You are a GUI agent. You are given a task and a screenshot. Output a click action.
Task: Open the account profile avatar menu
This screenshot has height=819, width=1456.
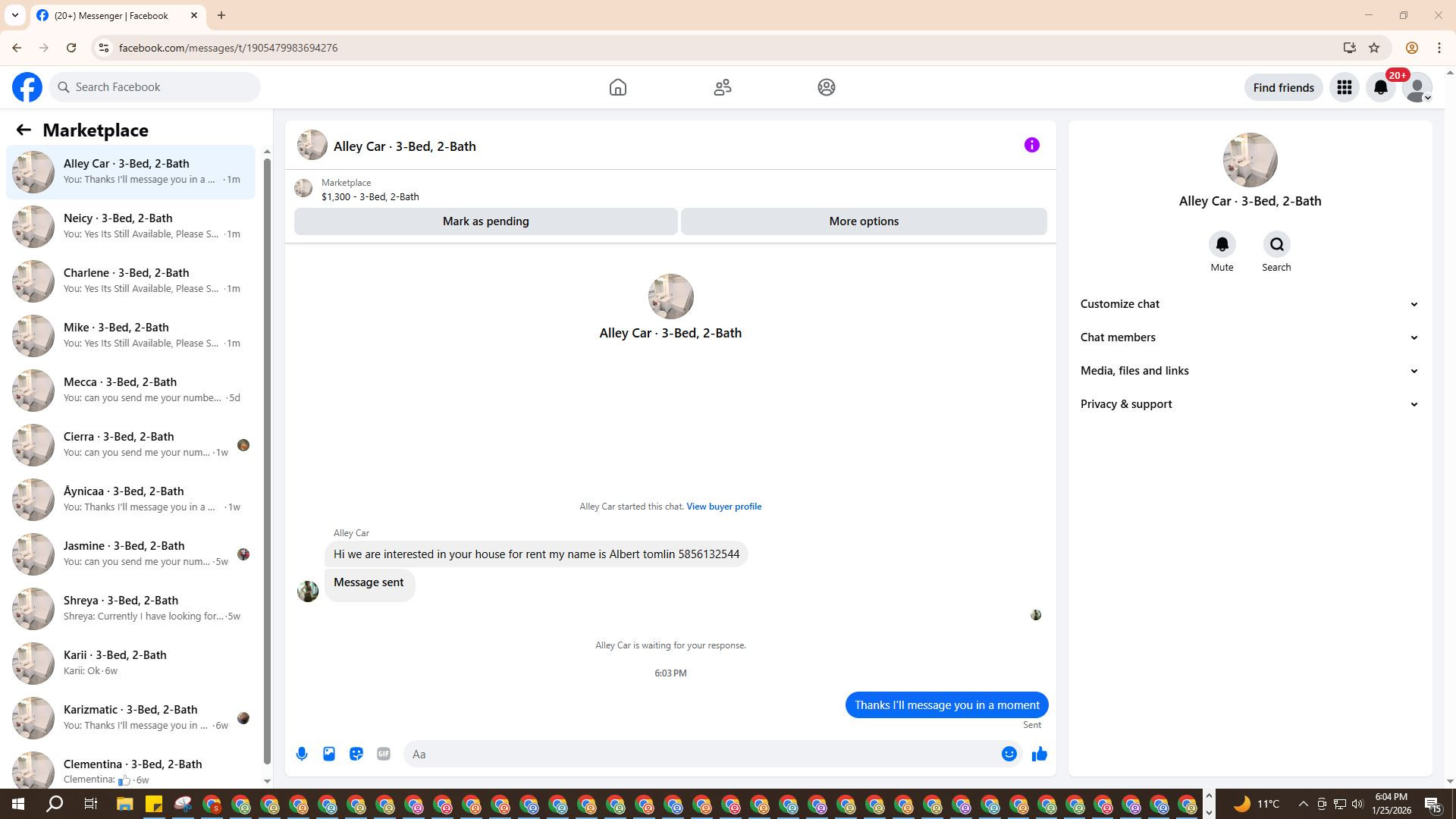tap(1417, 87)
